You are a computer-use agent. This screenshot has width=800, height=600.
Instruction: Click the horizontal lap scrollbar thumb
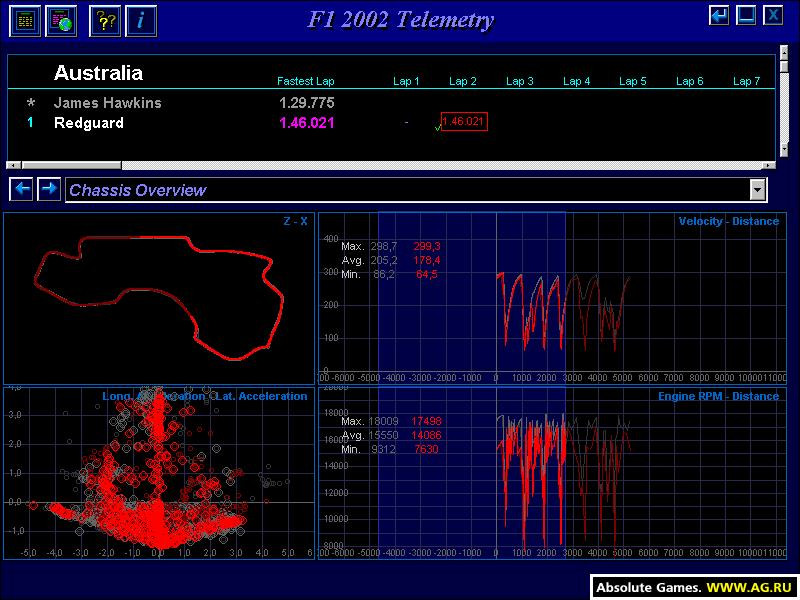[x=71, y=165]
